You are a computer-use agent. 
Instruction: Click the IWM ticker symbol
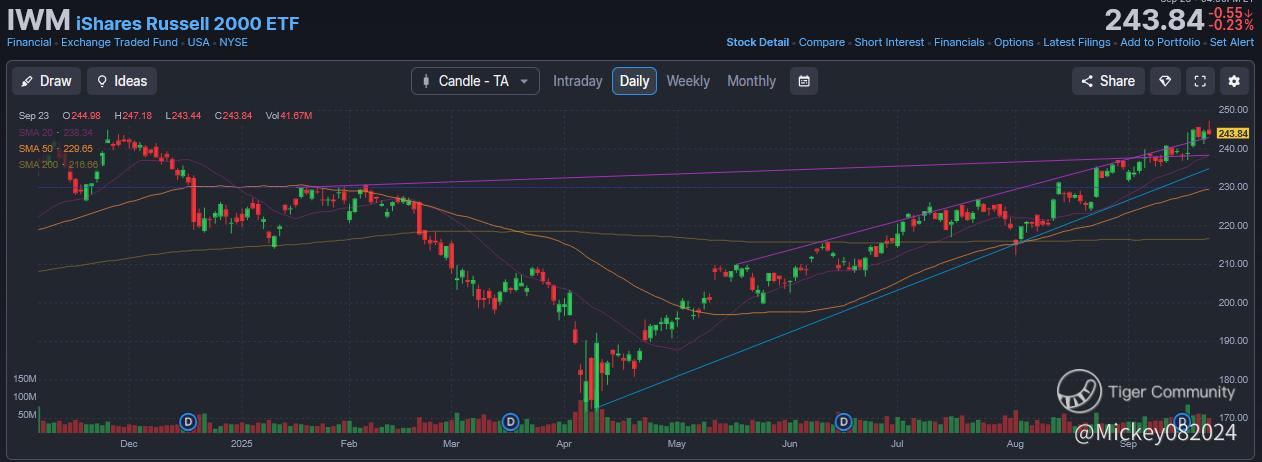click(x=38, y=21)
